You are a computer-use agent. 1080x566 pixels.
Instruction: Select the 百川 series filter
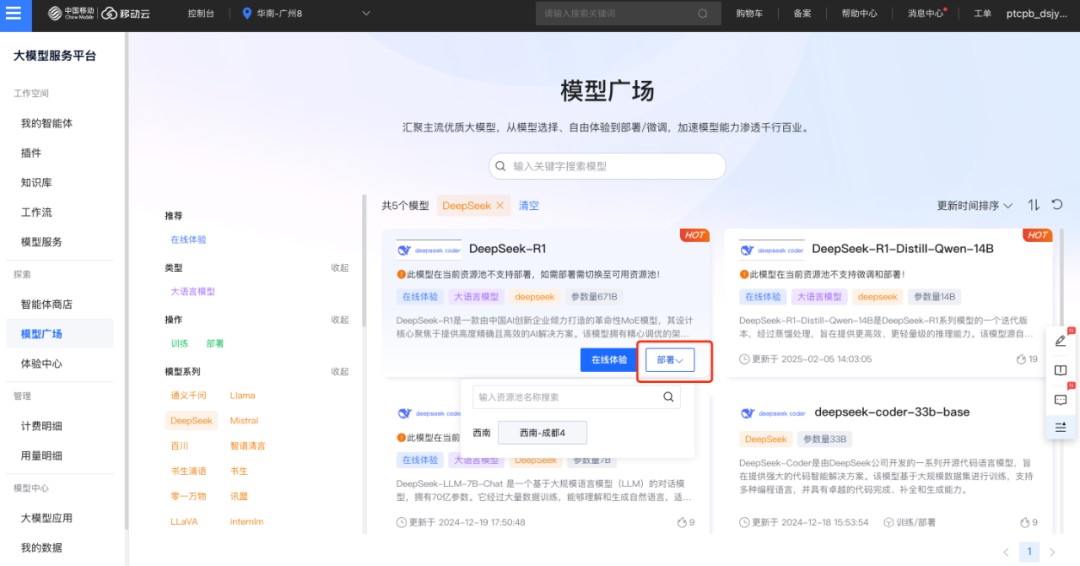click(x=179, y=446)
